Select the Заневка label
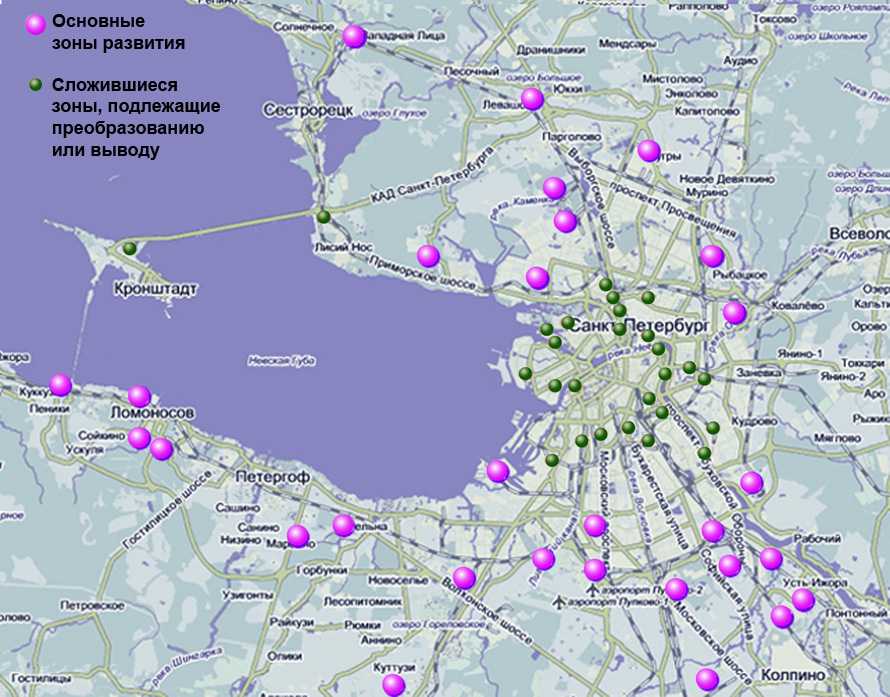Screen dimensions: 890x697 (x=759, y=373)
